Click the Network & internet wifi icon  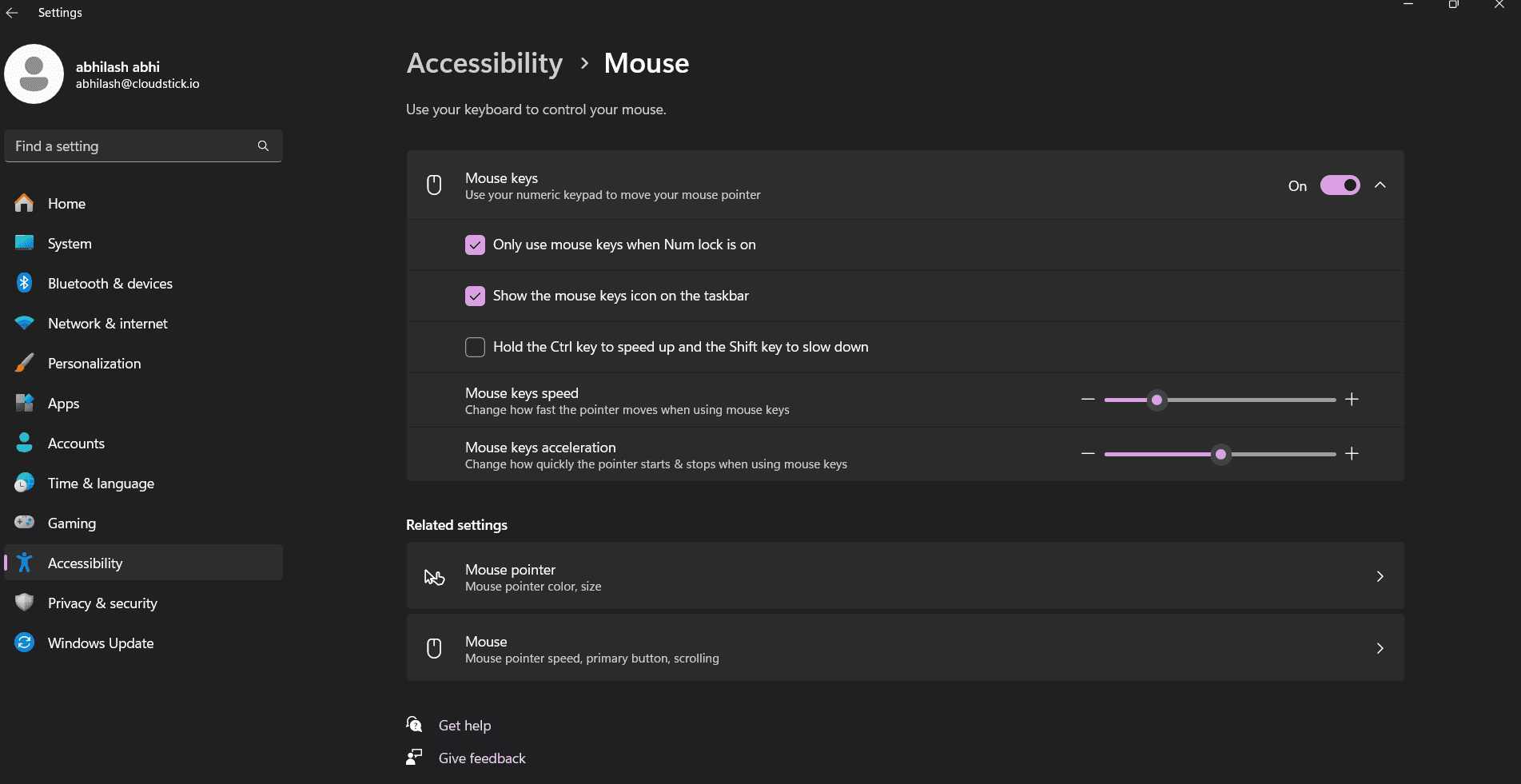[24, 323]
